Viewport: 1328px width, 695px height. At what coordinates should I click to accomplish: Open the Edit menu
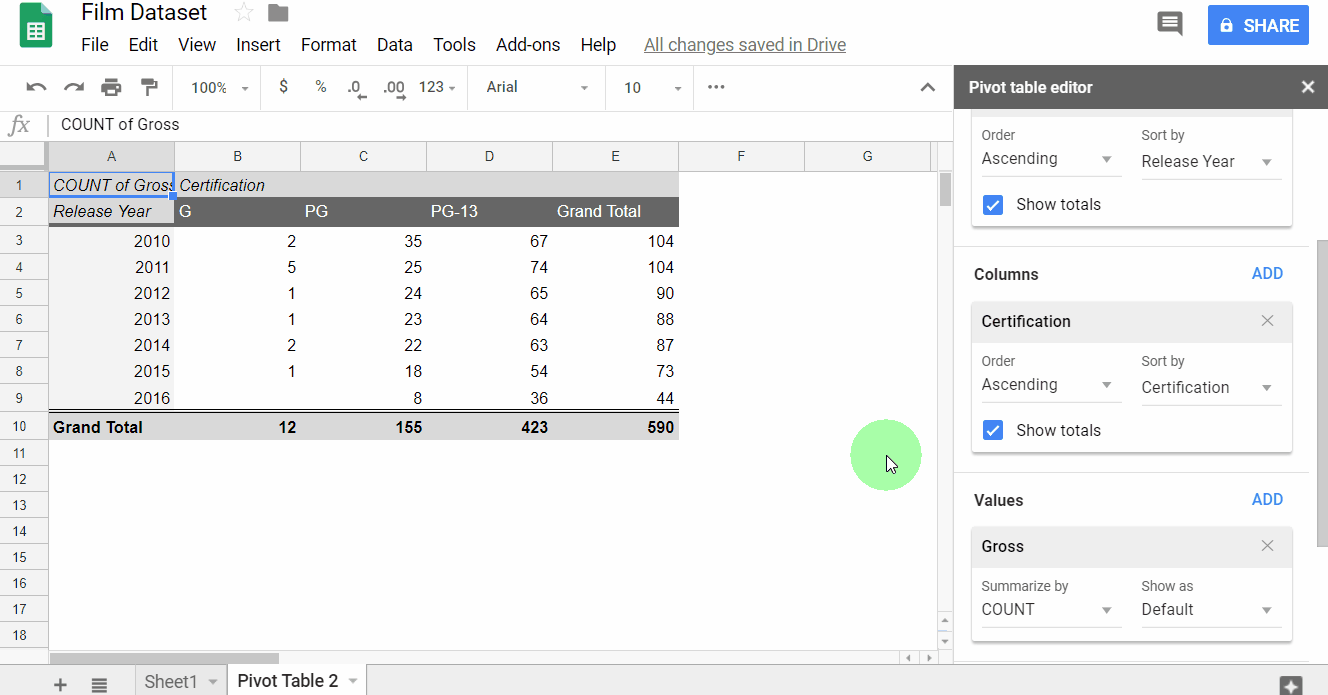143,45
